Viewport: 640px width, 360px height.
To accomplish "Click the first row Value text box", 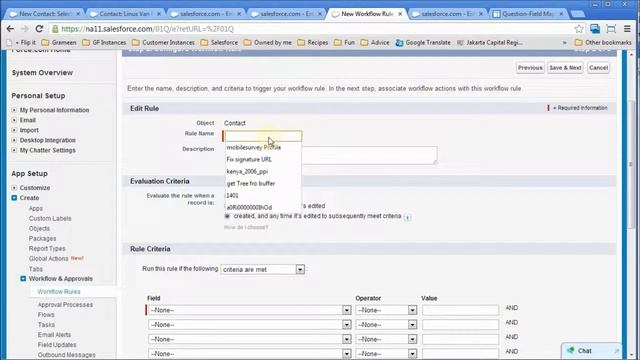I will tap(460, 310).
